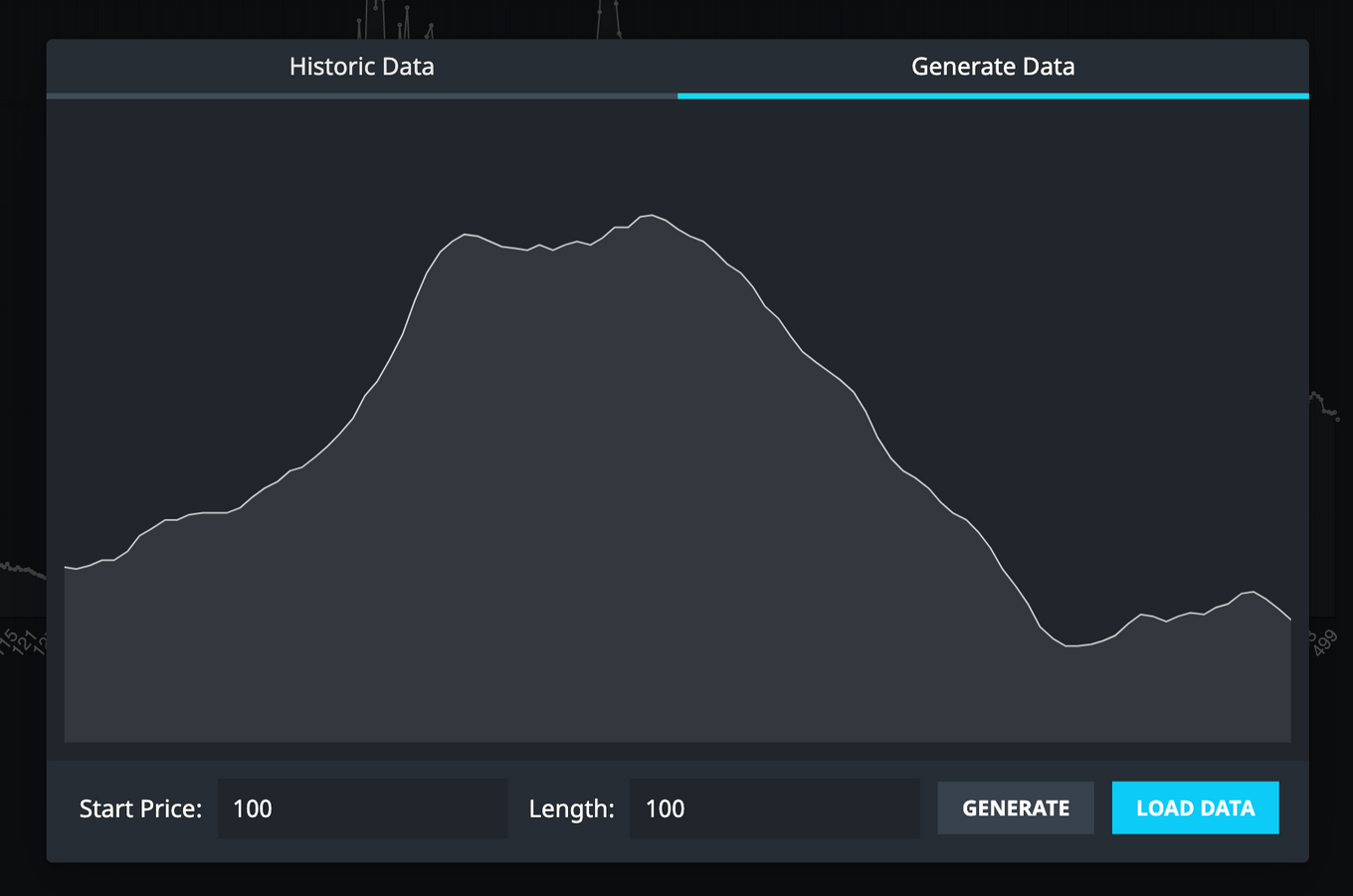Click the GENERATE button
The height and width of the screenshot is (896, 1353).
point(1016,807)
